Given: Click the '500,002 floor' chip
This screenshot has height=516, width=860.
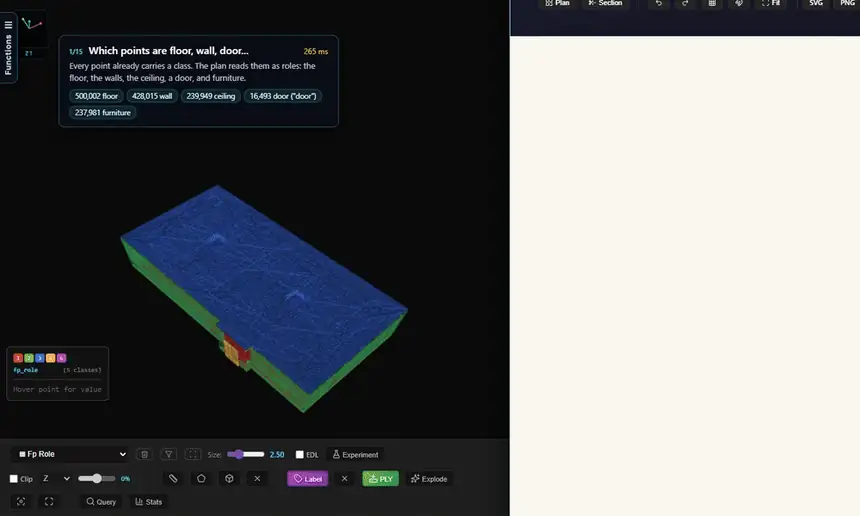Looking at the screenshot, I should [97, 96].
